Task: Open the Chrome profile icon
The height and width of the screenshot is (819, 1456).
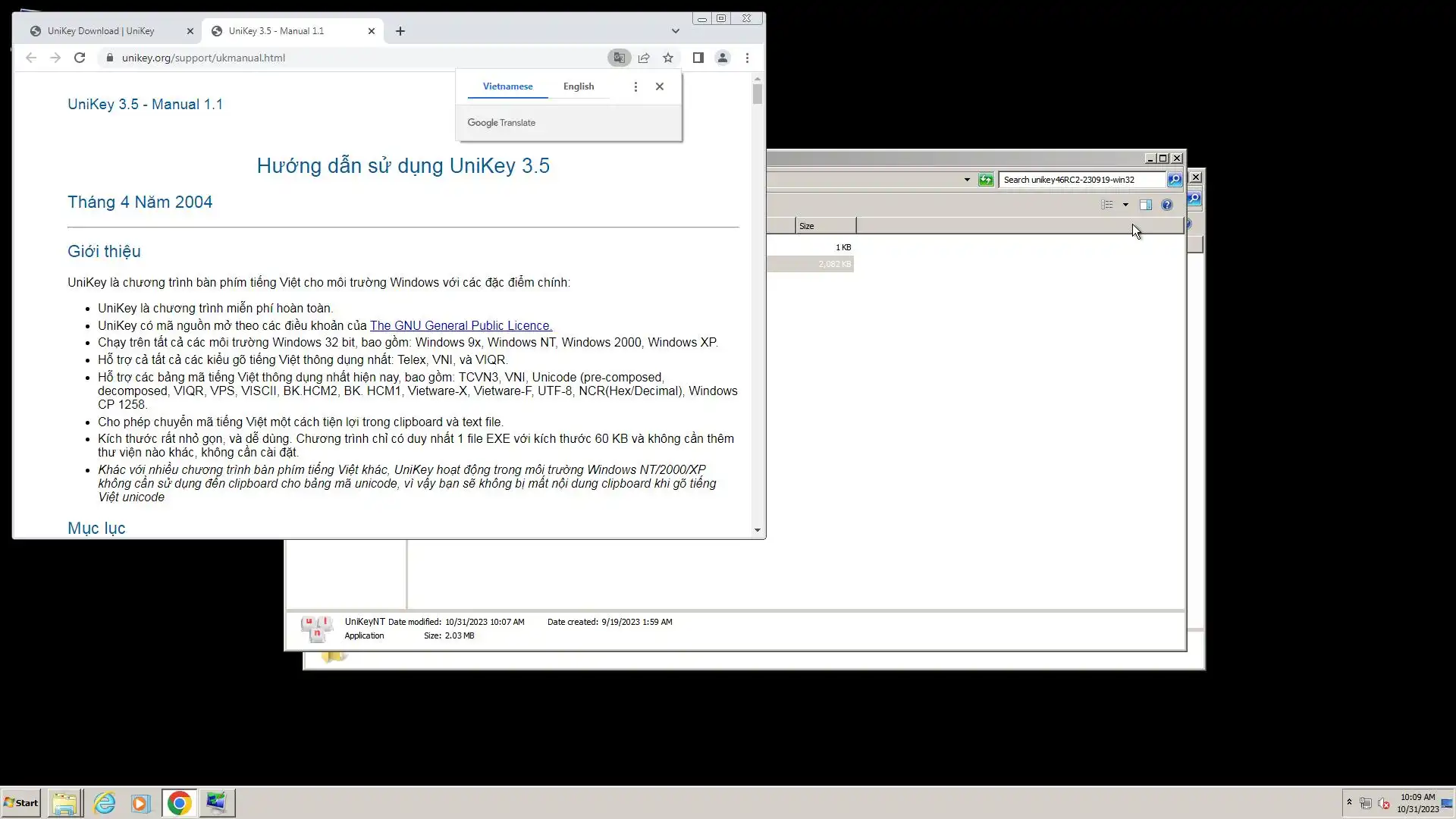Action: 723,58
